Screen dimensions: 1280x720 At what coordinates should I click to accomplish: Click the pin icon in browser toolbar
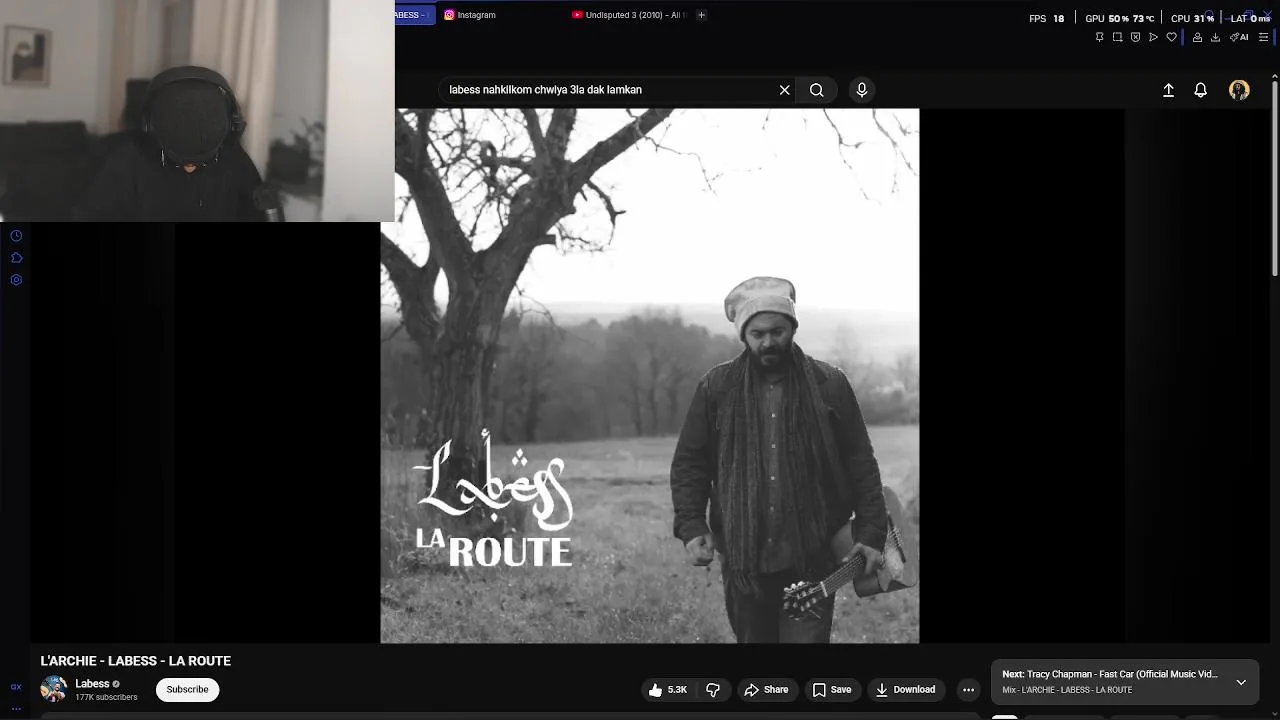[1099, 37]
